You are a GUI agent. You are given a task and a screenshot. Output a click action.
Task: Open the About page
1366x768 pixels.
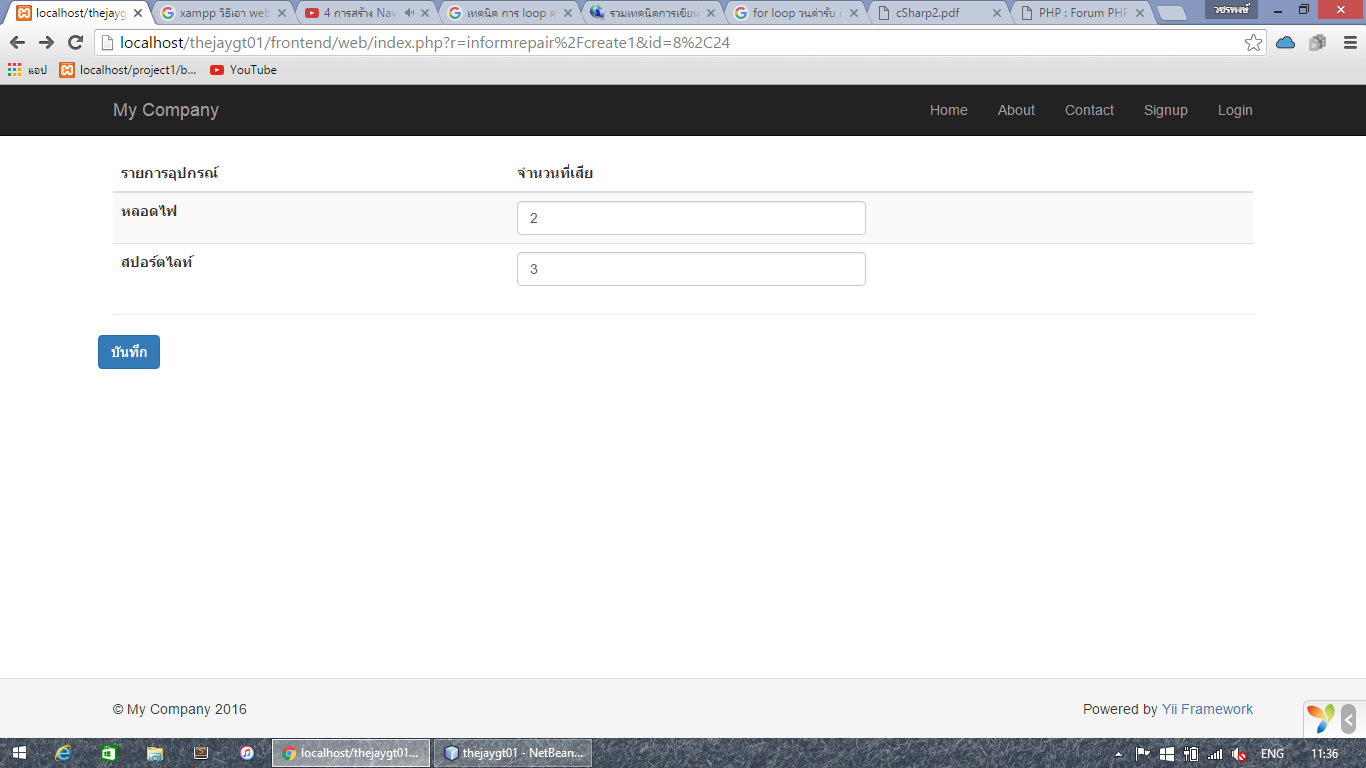[x=1016, y=110]
